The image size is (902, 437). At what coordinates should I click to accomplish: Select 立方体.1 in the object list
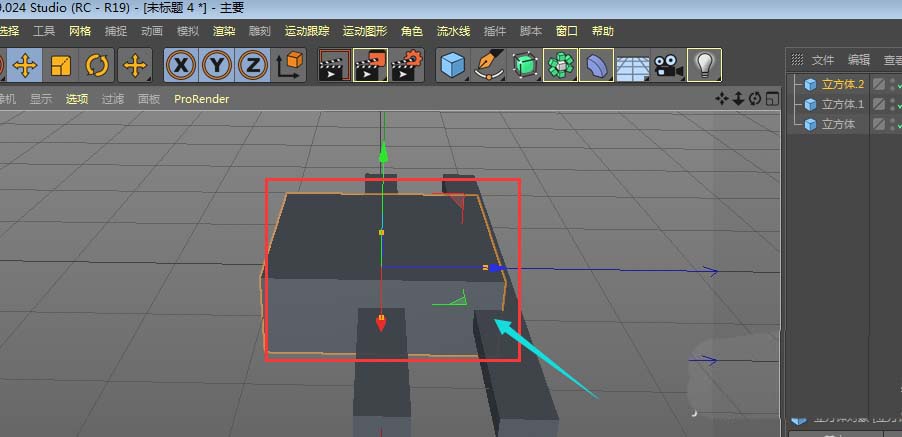click(x=840, y=104)
